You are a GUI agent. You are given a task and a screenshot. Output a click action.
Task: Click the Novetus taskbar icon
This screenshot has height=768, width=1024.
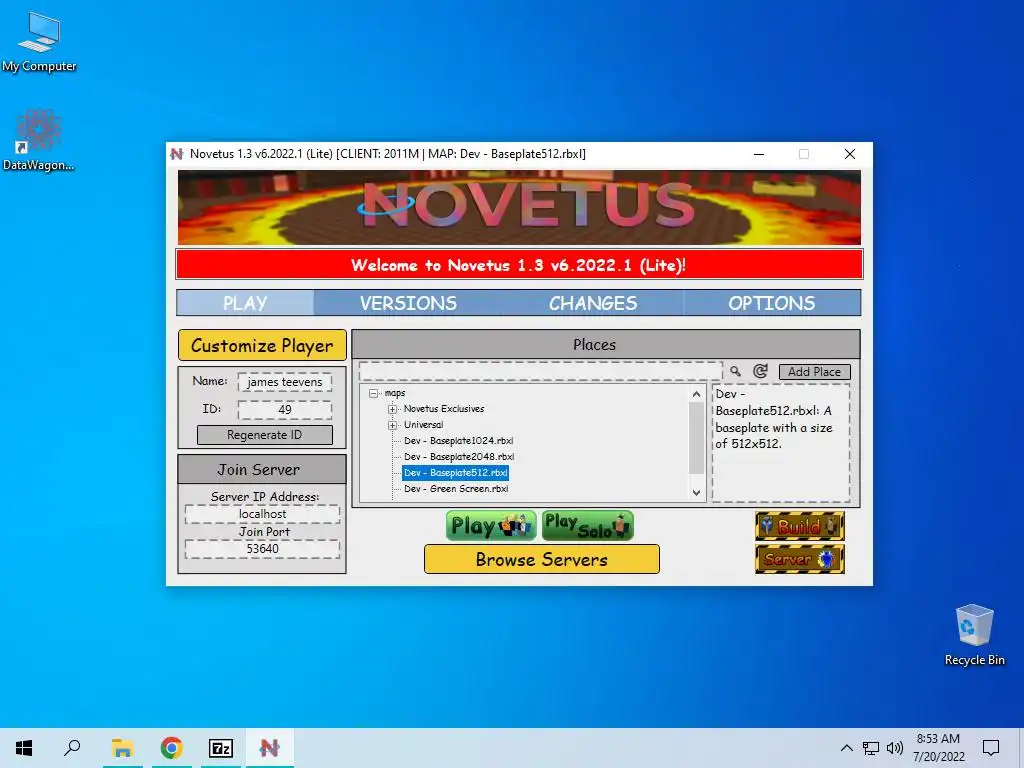(x=270, y=748)
